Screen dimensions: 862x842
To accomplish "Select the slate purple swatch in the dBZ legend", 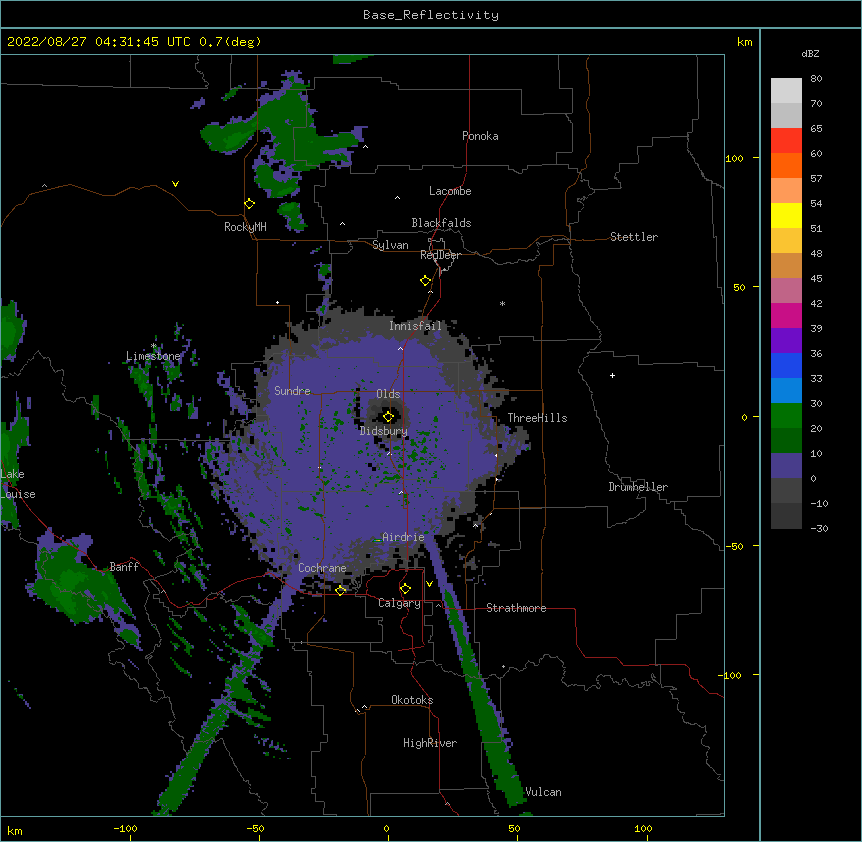I will pyautogui.click(x=786, y=466).
